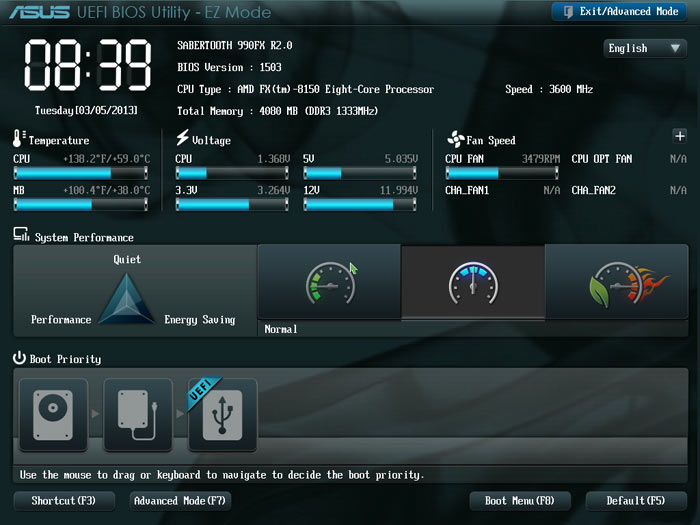Click the 12V voltage bar

pyautogui.click(x=360, y=204)
